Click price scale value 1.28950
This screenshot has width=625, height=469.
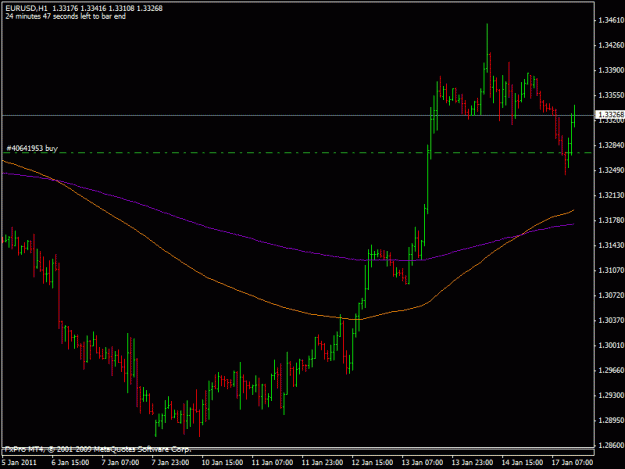[x=611, y=420]
